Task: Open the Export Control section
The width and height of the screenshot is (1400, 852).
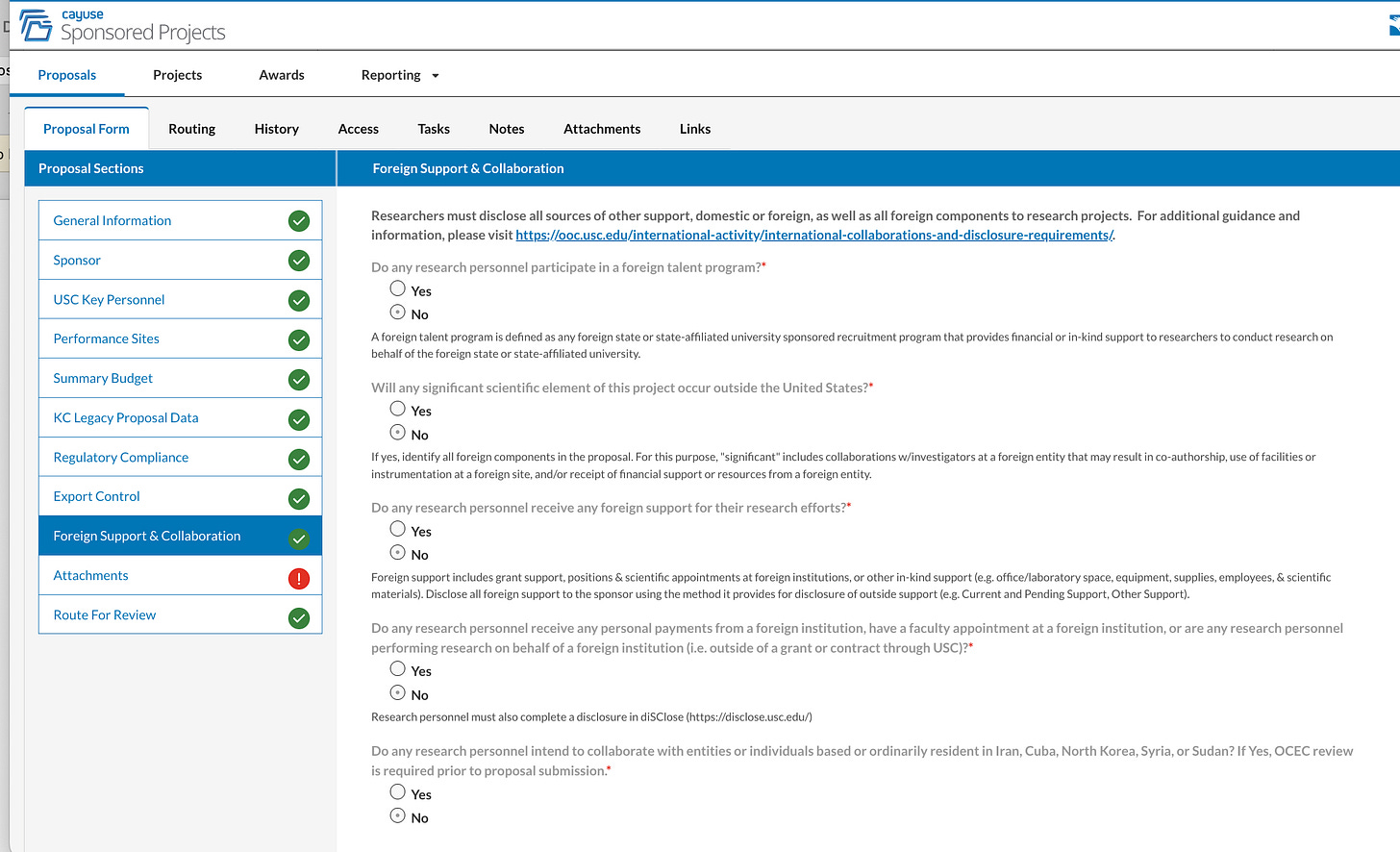Action: pyautogui.click(x=180, y=496)
